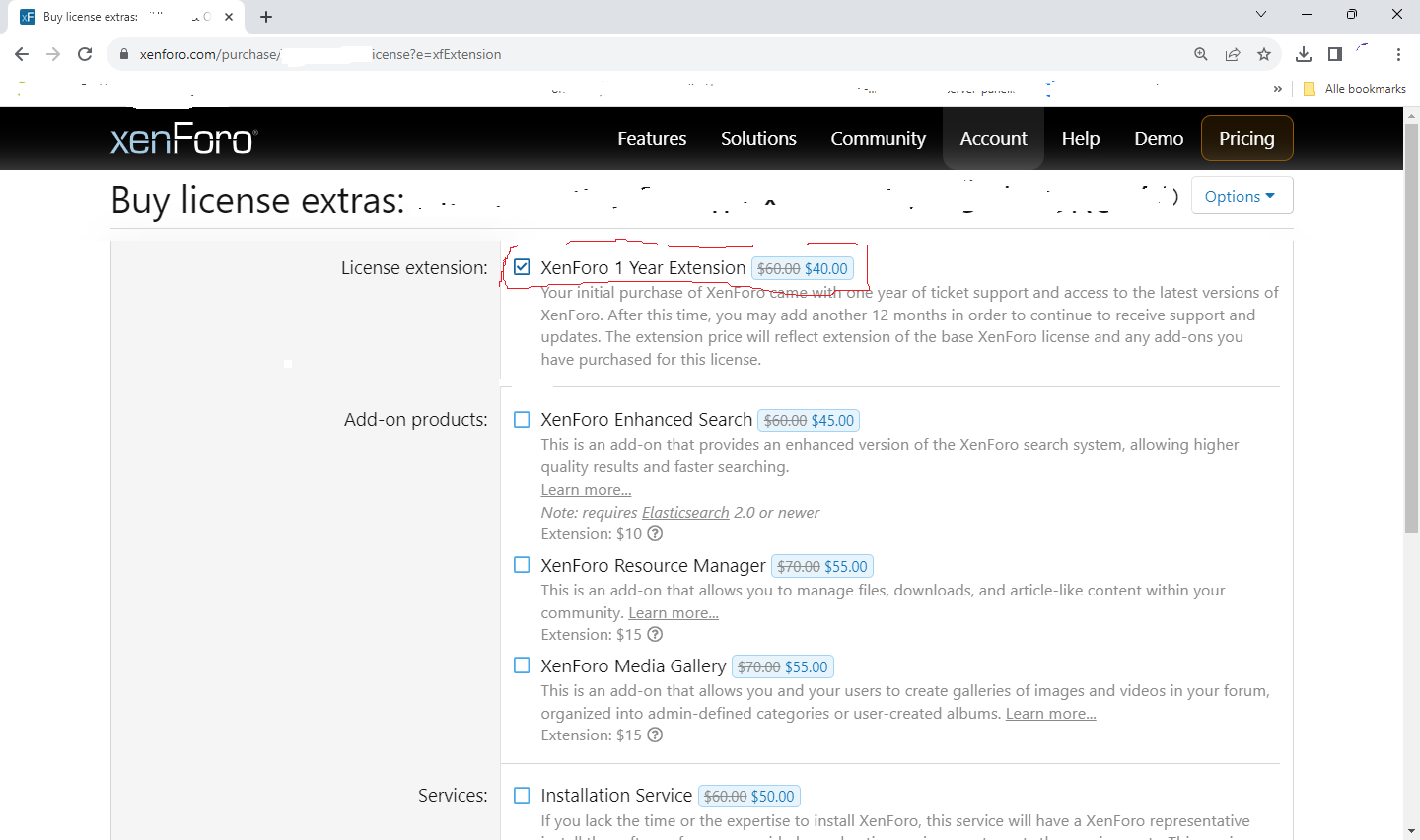Follow Learn more for Resource Manager
The width and height of the screenshot is (1420, 840).
click(x=674, y=613)
